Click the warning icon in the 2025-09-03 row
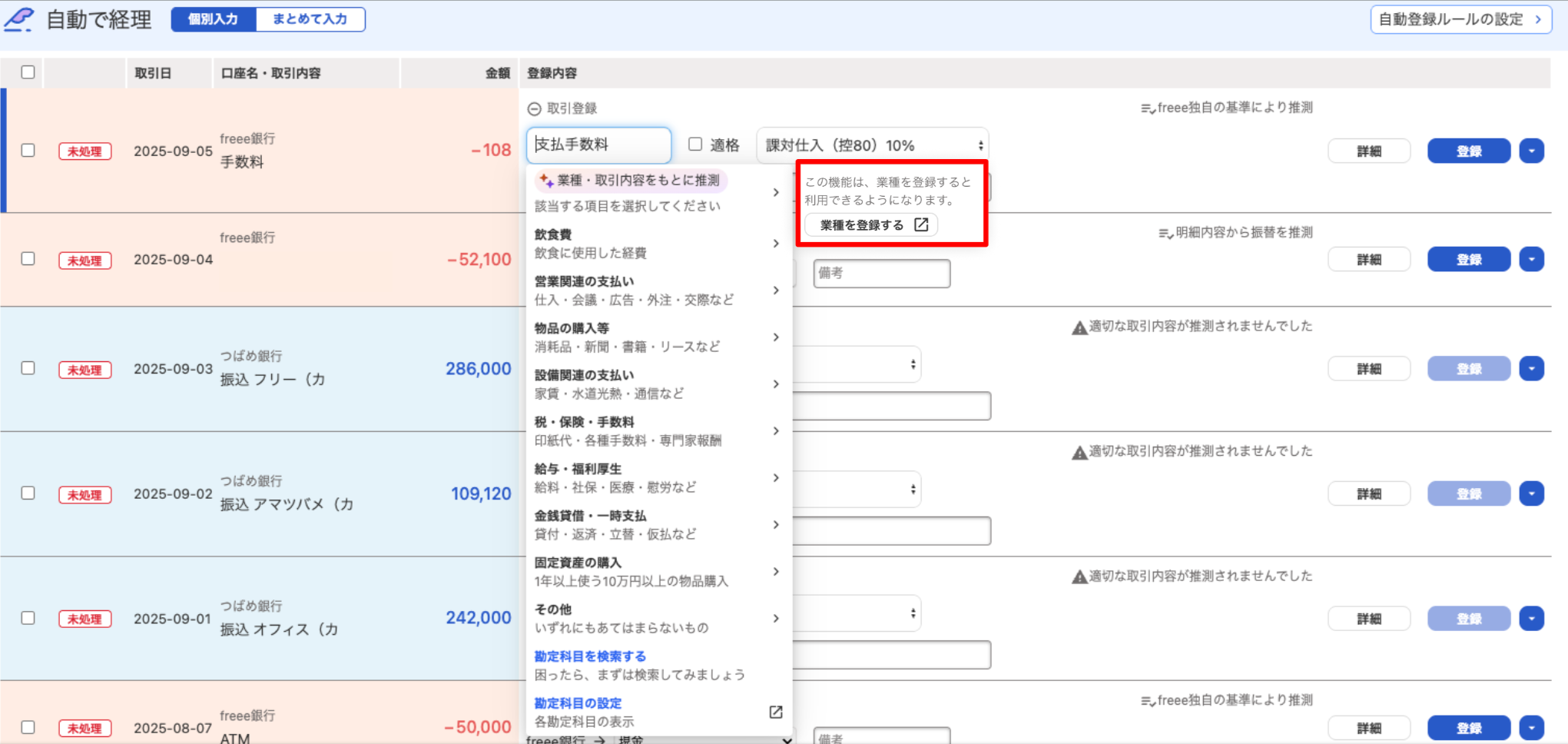This screenshot has width=1568, height=744. (x=1079, y=327)
